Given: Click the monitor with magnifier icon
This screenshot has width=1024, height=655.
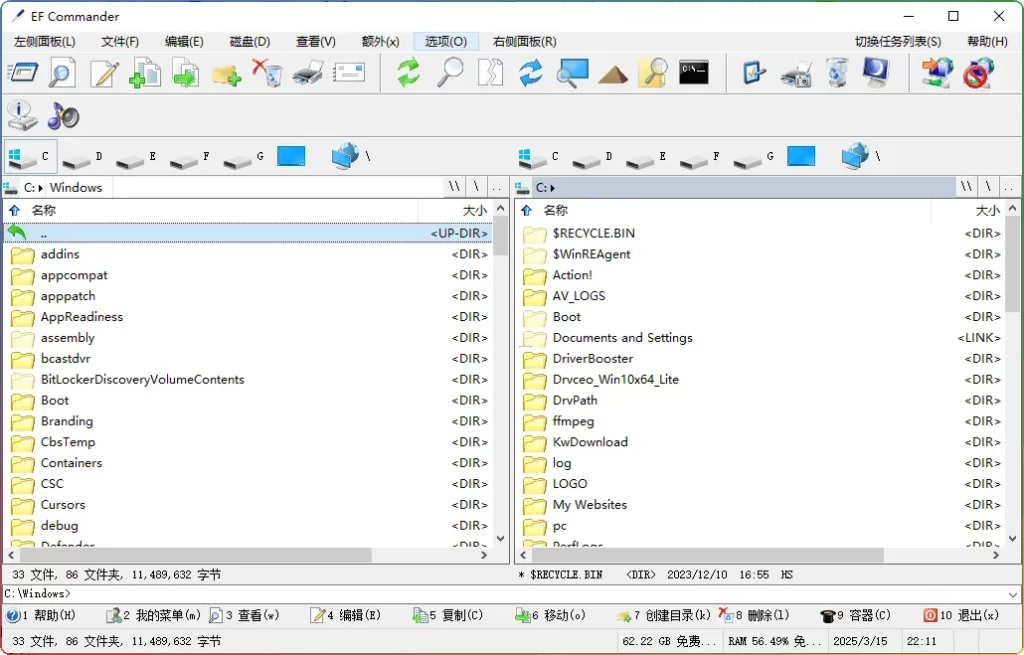Looking at the screenshot, I should pyautogui.click(x=573, y=72).
